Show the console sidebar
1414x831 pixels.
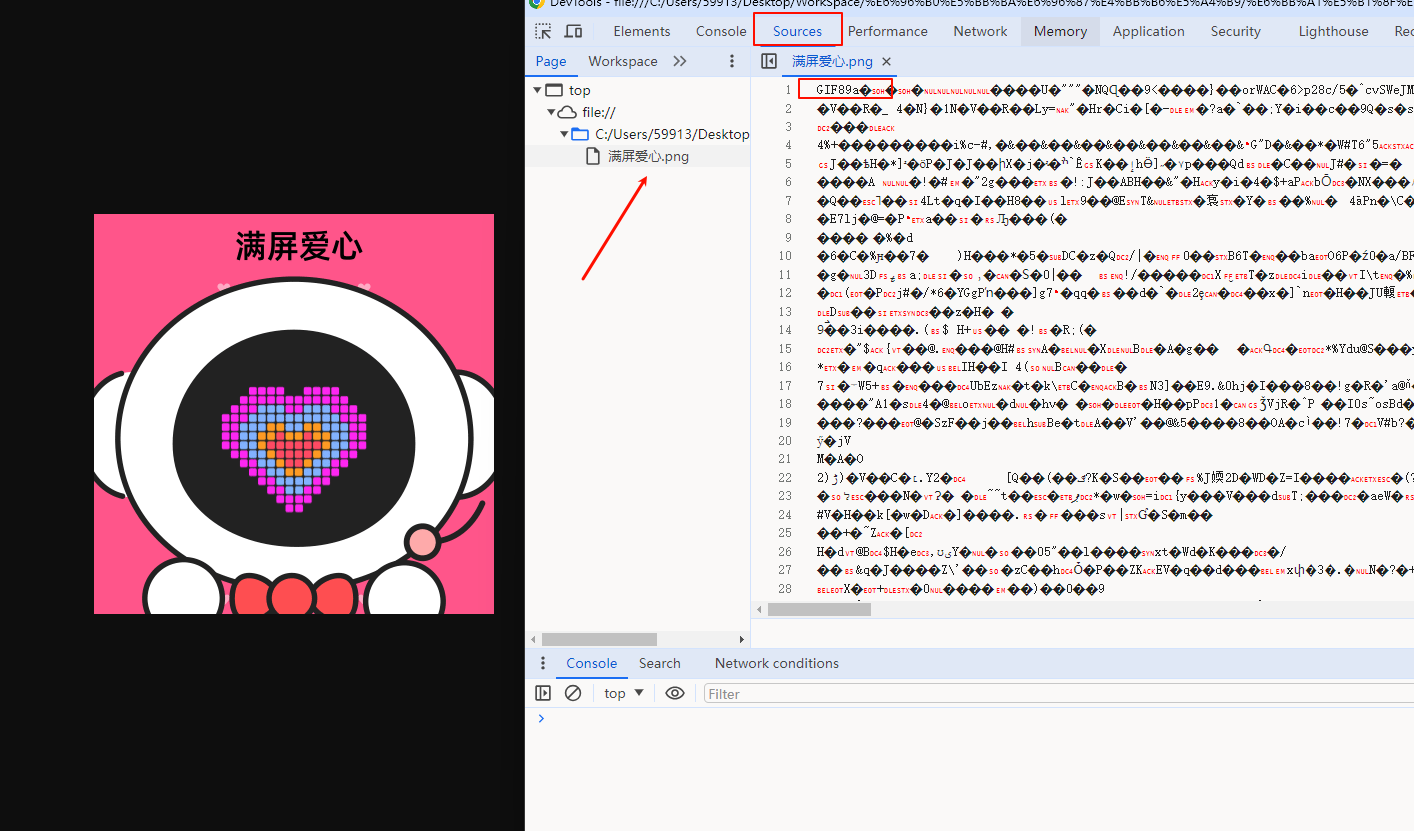(x=543, y=693)
